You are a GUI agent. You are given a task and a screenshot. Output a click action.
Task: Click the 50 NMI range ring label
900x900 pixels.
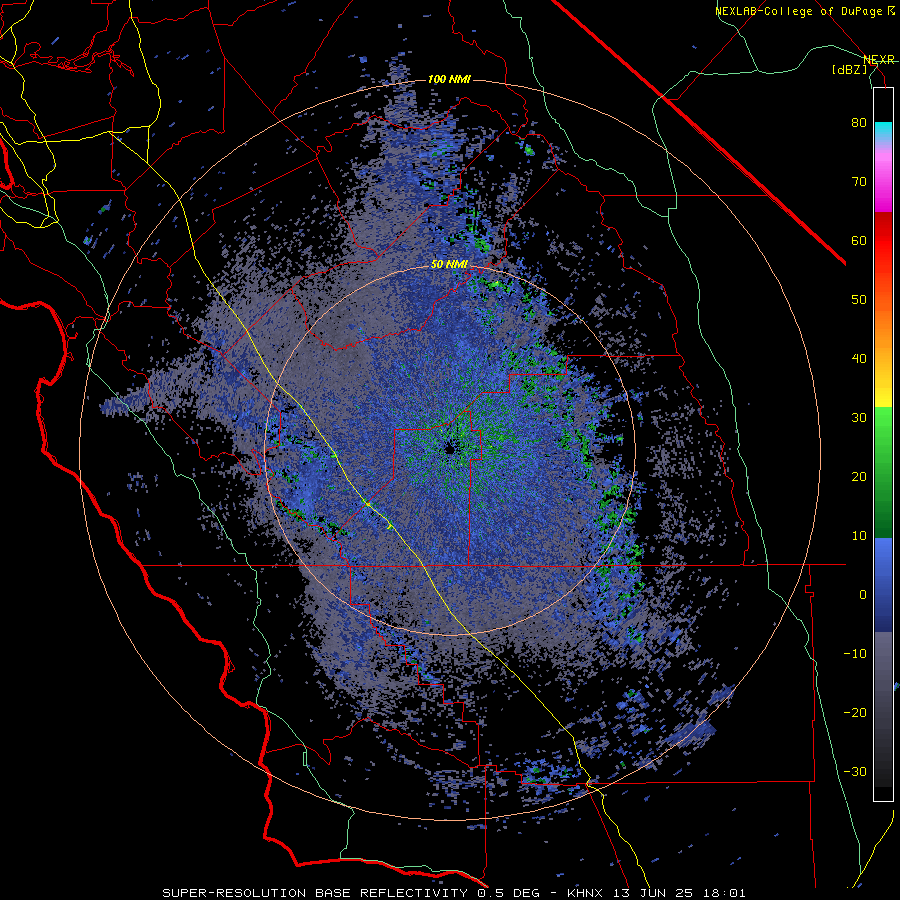449,265
